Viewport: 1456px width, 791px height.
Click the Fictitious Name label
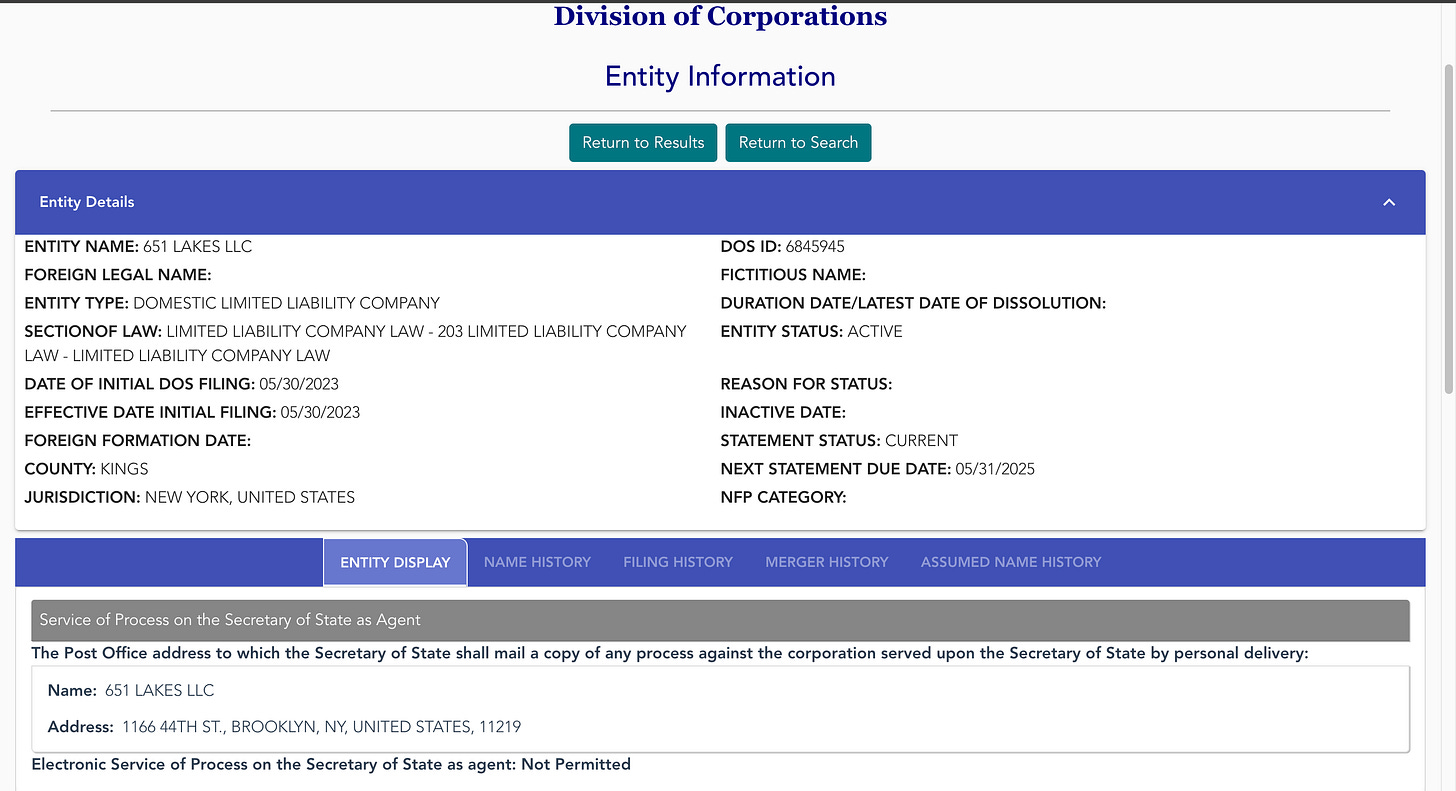793,275
